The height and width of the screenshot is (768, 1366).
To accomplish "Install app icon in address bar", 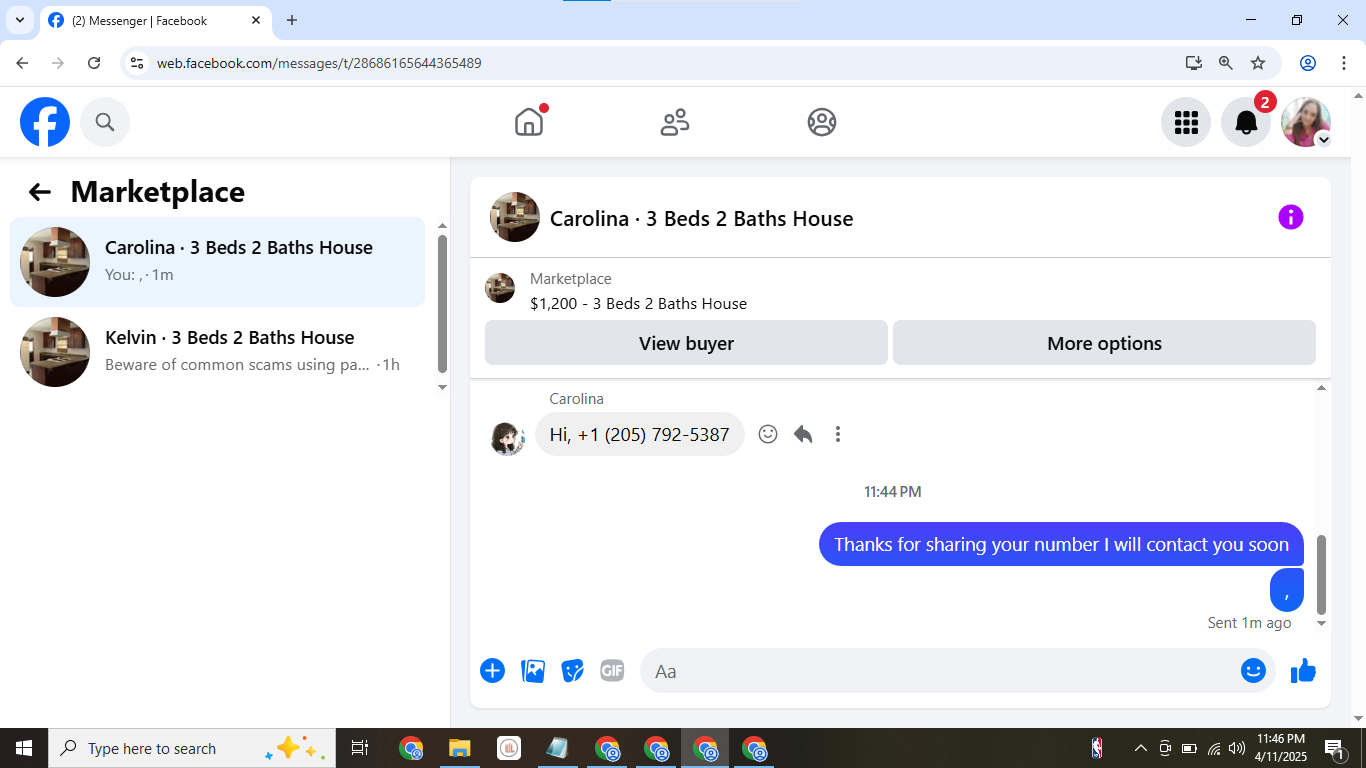I will click(1194, 63).
